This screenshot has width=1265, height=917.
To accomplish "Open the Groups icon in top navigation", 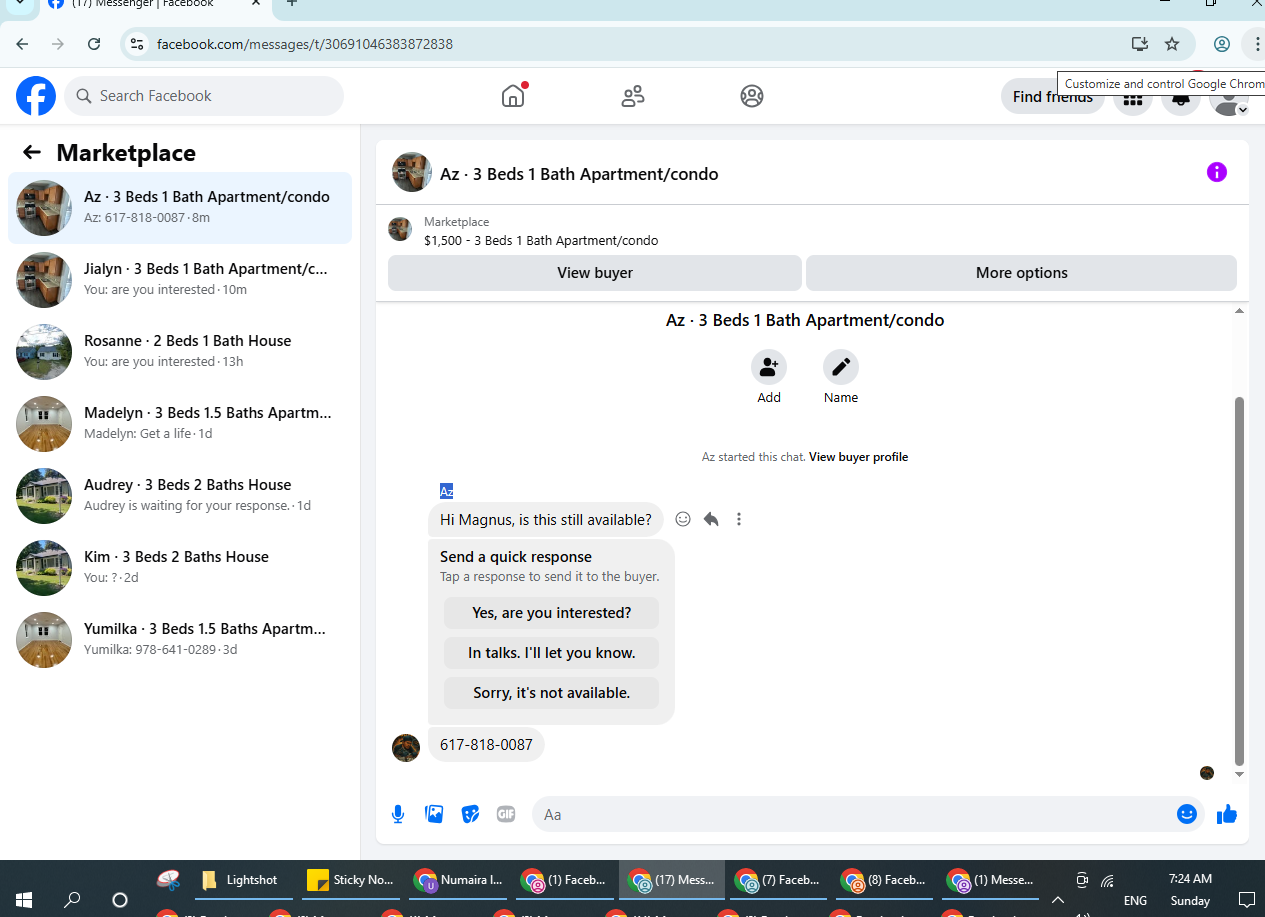I will 752,96.
